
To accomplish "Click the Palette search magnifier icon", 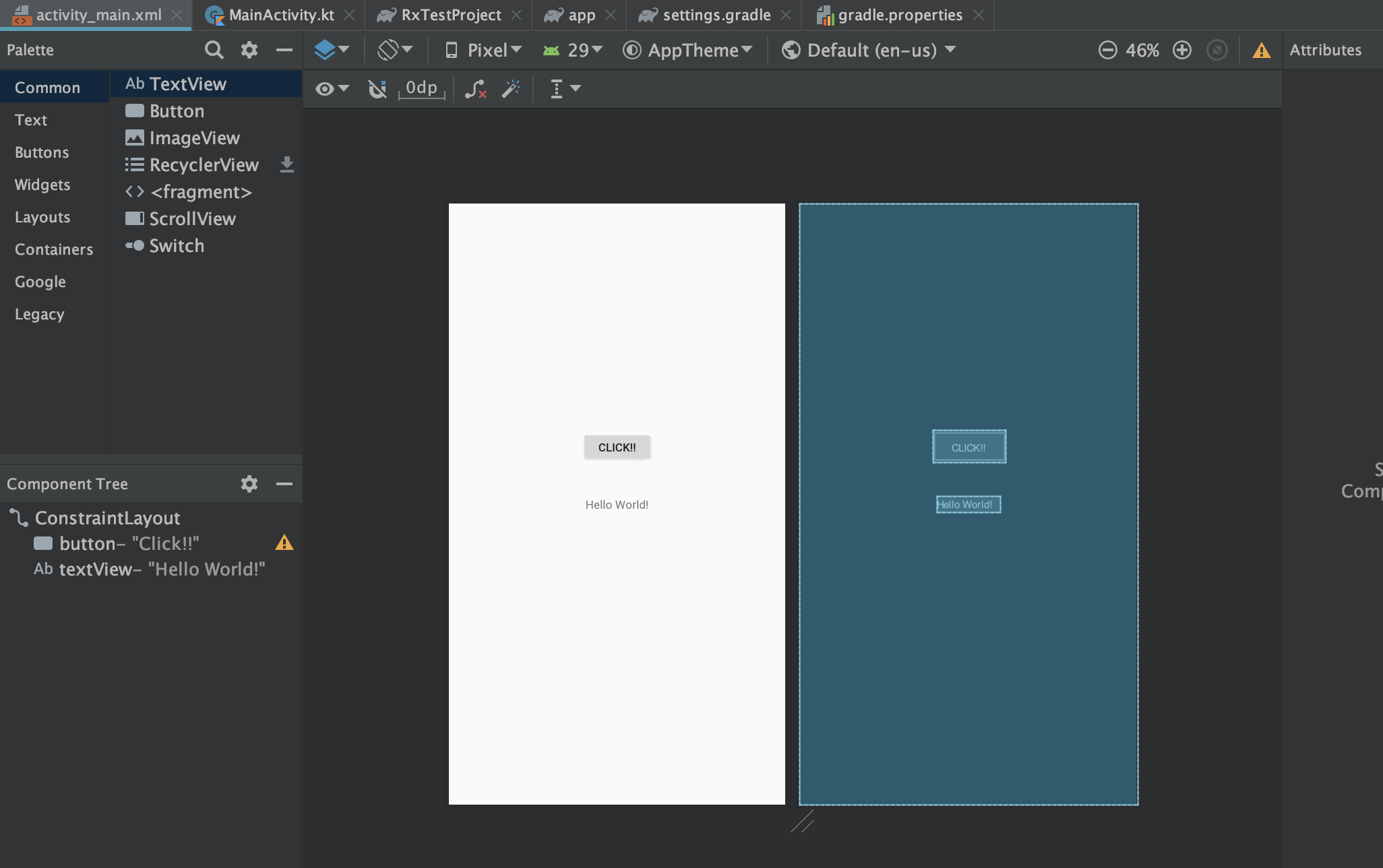I will click(x=214, y=50).
